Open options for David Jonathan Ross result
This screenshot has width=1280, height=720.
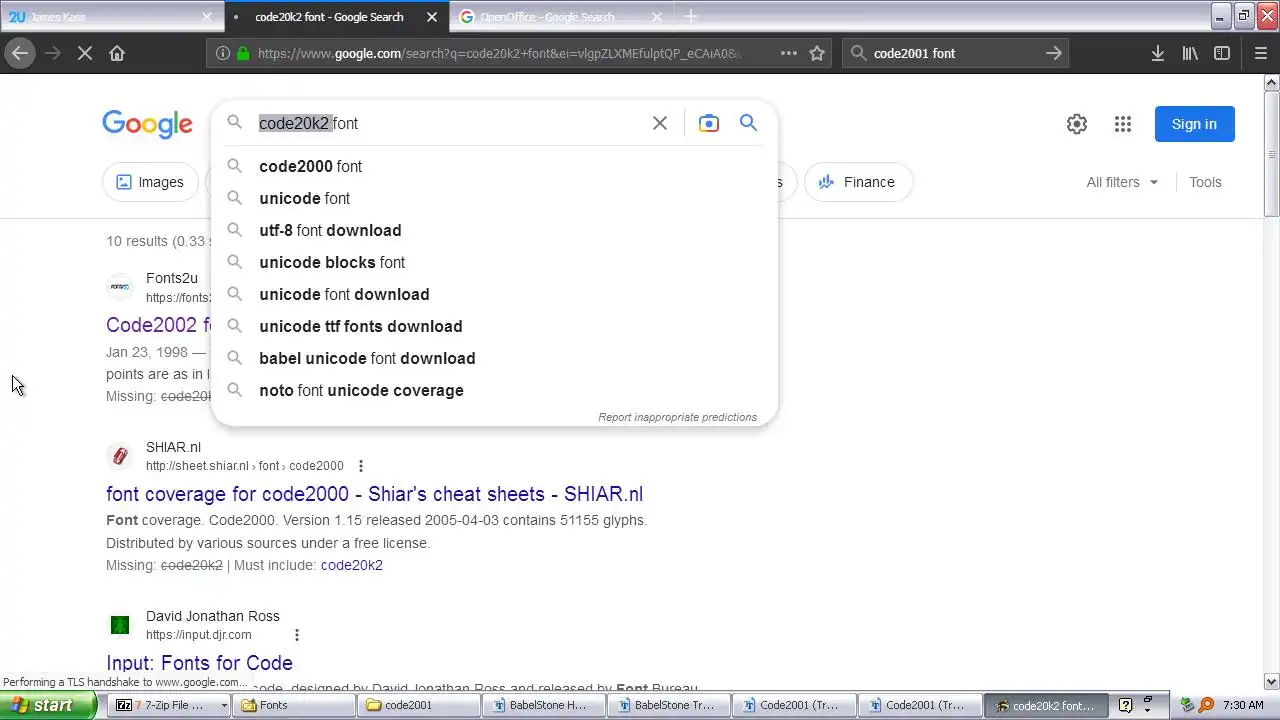(x=297, y=635)
